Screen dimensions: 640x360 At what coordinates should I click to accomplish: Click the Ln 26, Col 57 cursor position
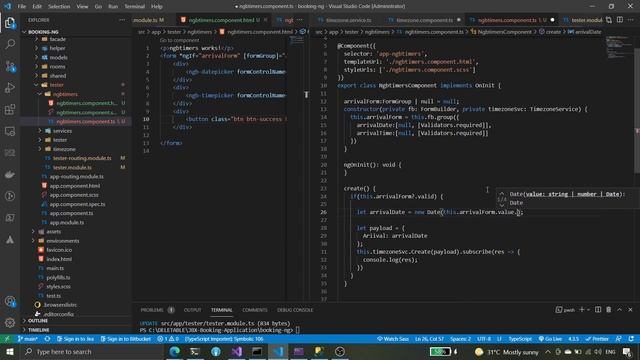(429, 339)
